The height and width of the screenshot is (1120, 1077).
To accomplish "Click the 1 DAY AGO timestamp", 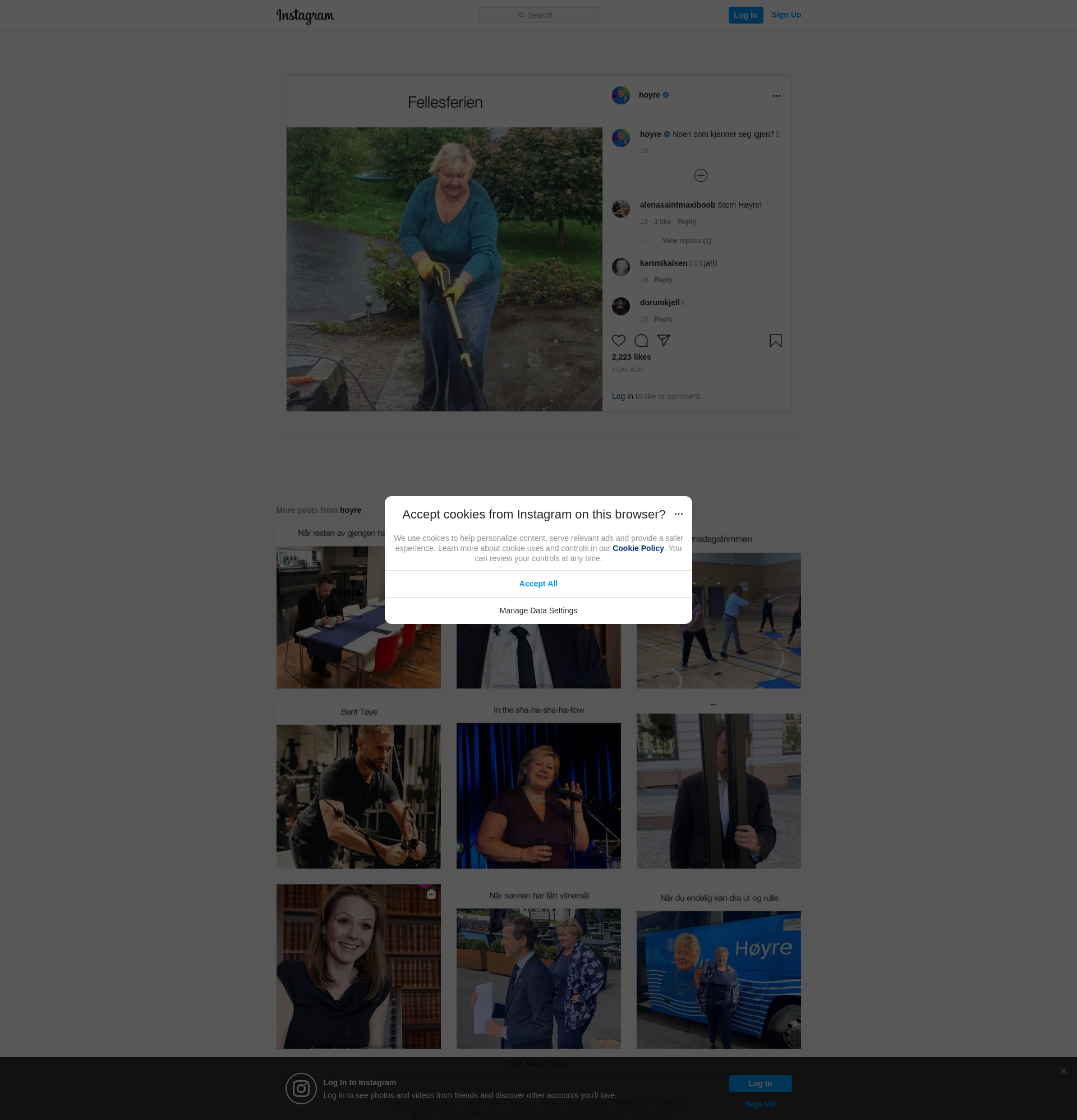I will [x=627, y=370].
